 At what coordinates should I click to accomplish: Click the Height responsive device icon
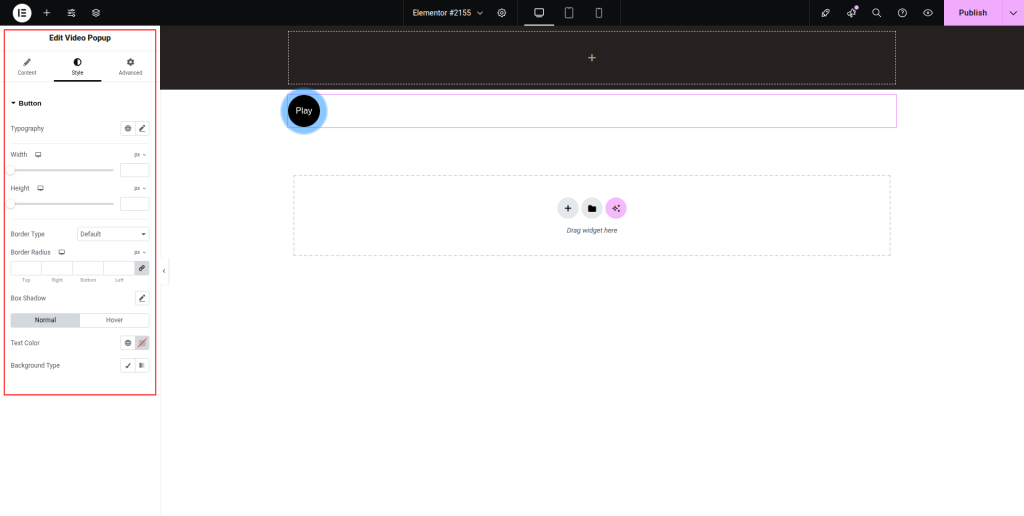tap(40, 188)
